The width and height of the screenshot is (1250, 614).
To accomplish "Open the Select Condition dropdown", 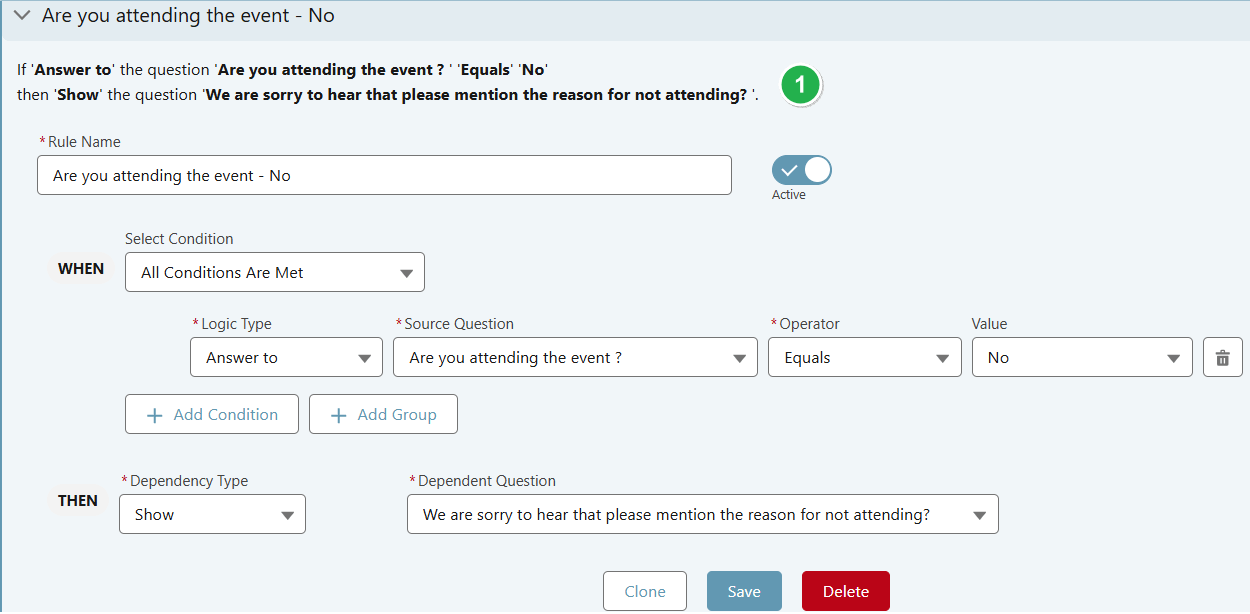I will 275,272.
